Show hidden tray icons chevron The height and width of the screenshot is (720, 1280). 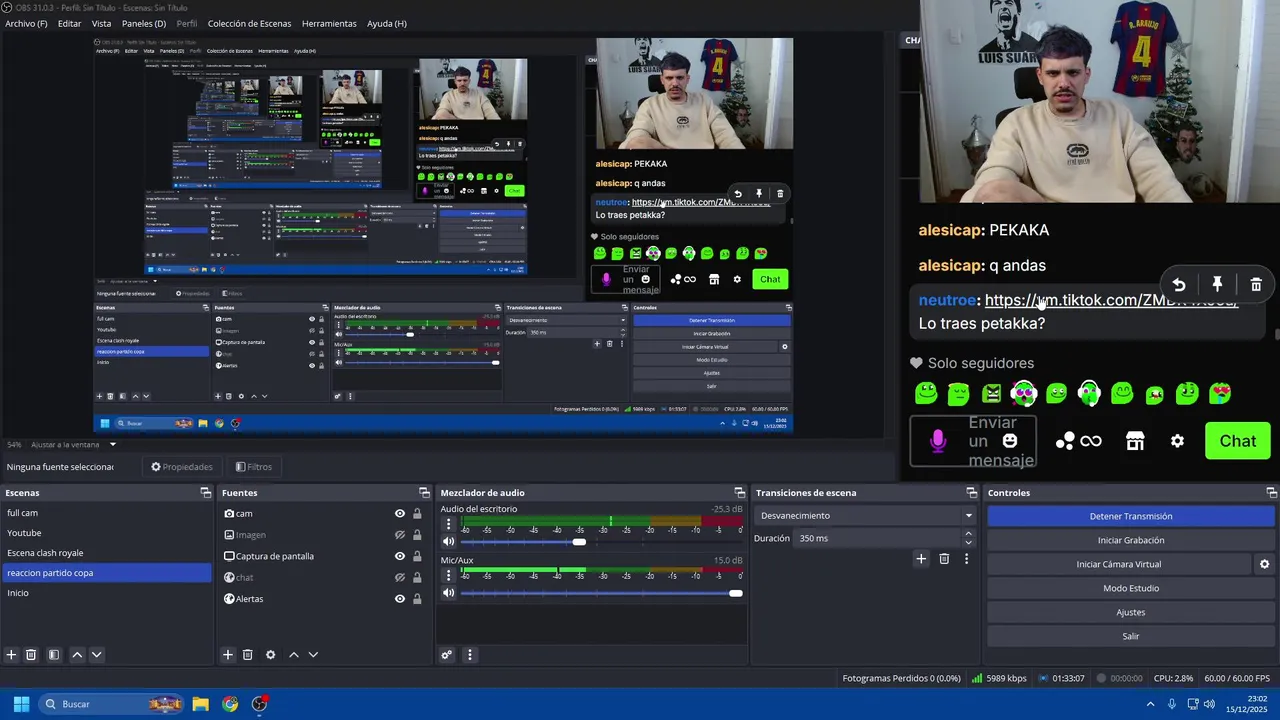1150,704
